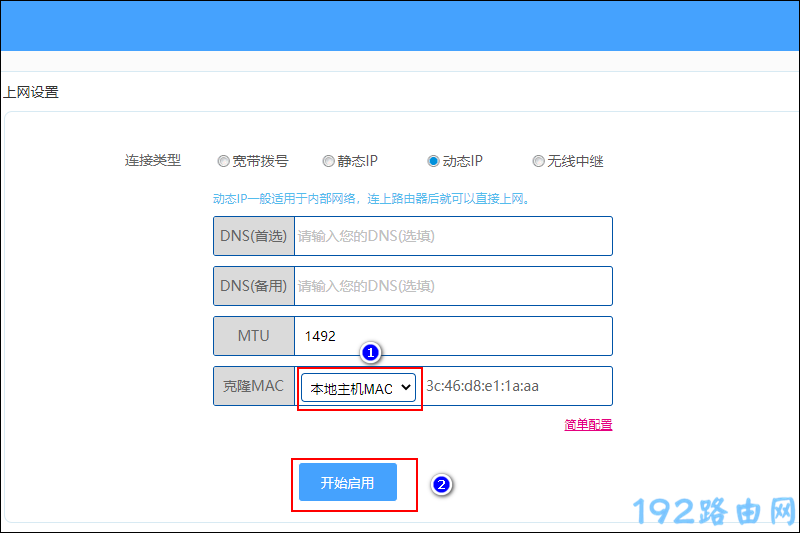Click the 连接类型 label text
The width and height of the screenshot is (800, 533).
(x=152, y=160)
